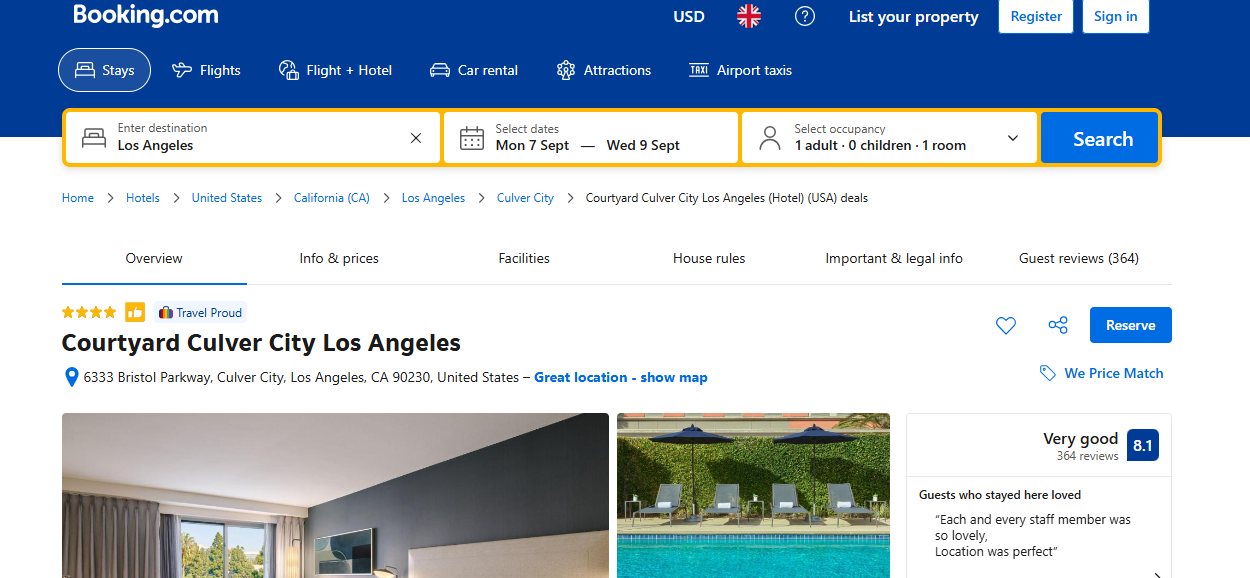The height and width of the screenshot is (578, 1250).
Task: Select check-in date Mon 7 Sept
Action: coord(532,145)
